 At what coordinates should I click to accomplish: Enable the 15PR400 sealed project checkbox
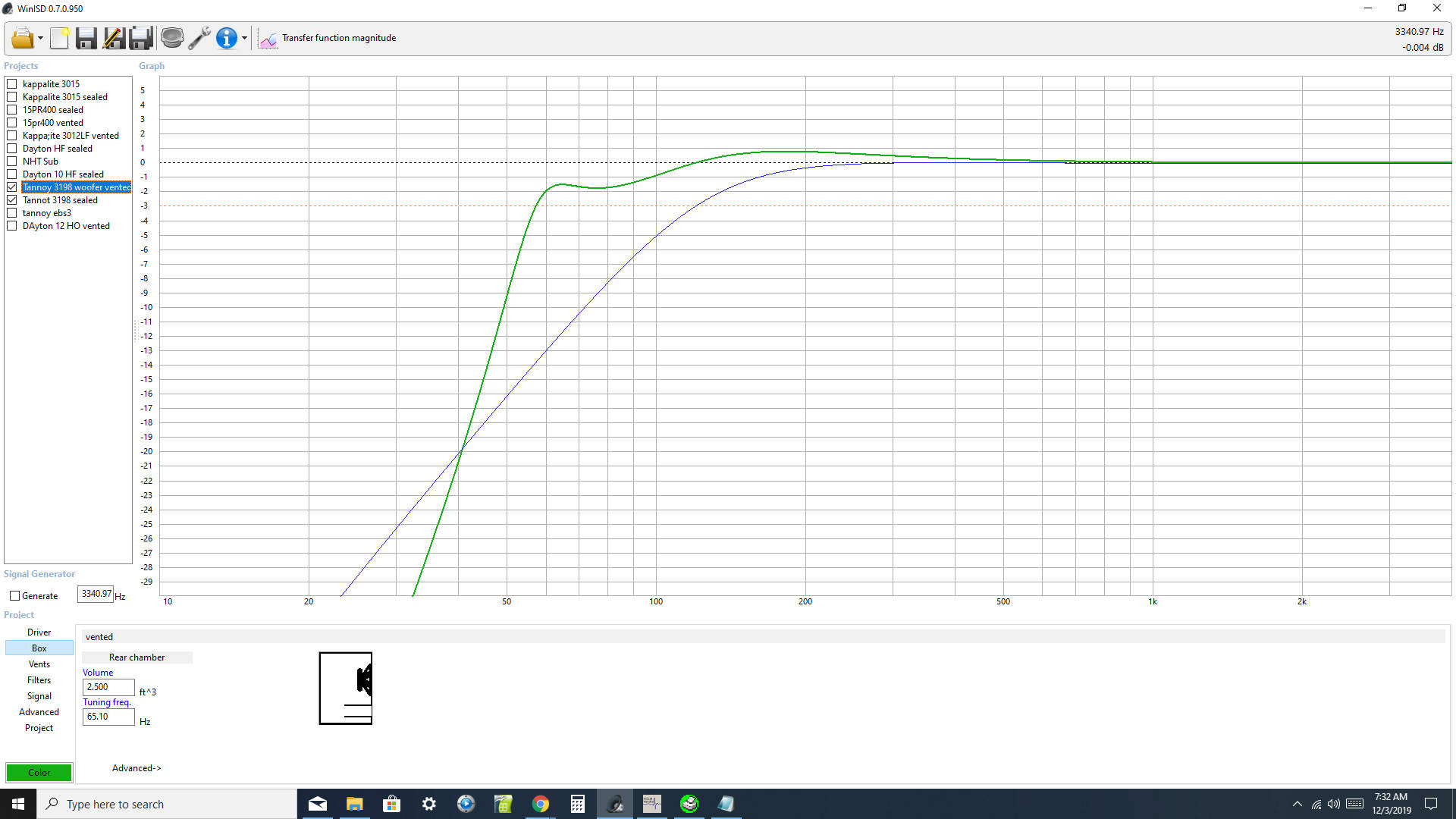coord(12,110)
